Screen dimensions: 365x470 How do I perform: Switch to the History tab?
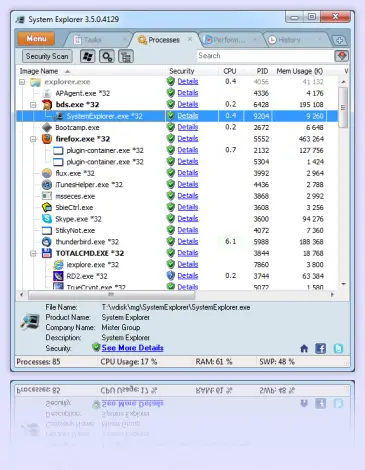289,40
